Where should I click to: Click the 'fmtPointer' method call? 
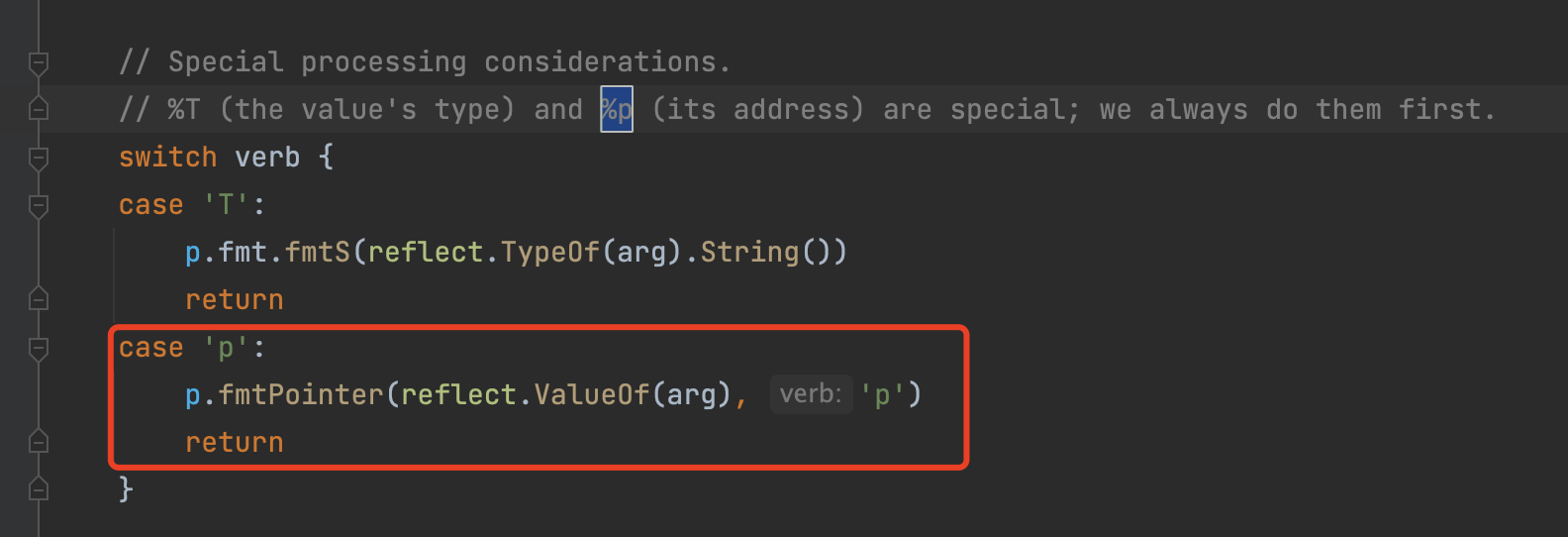[x=301, y=395]
